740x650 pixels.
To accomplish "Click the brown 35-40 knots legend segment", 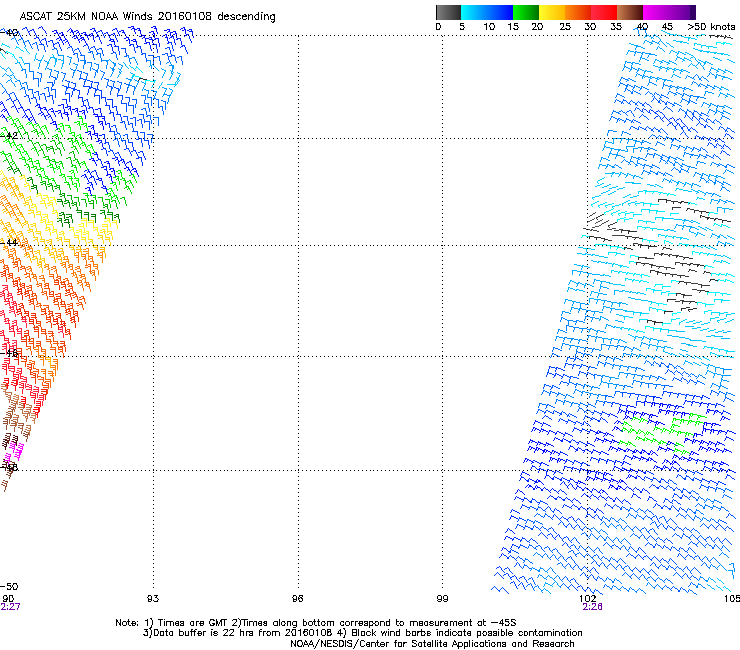I will point(630,12).
